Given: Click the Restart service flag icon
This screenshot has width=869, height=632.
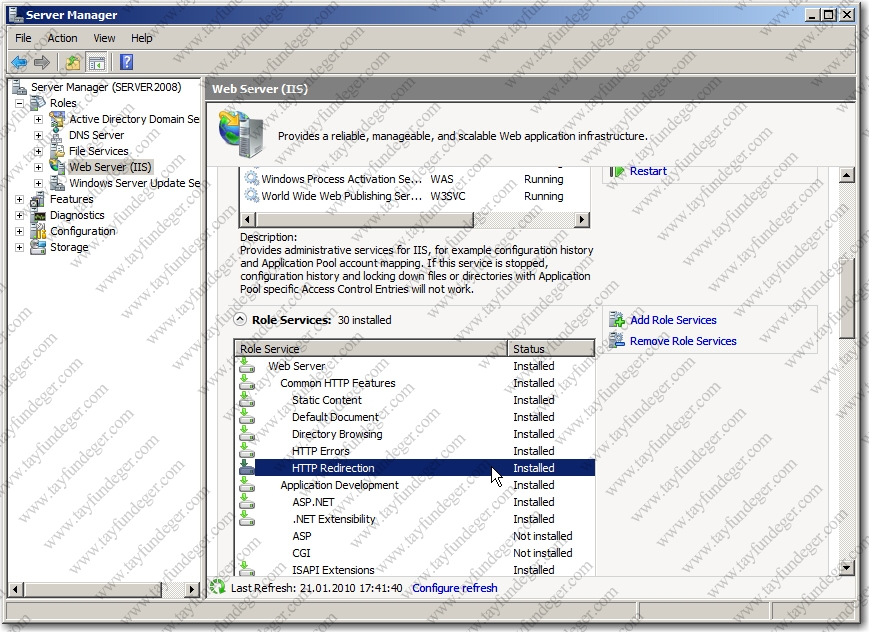Looking at the screenshot, I should [617, 171].
